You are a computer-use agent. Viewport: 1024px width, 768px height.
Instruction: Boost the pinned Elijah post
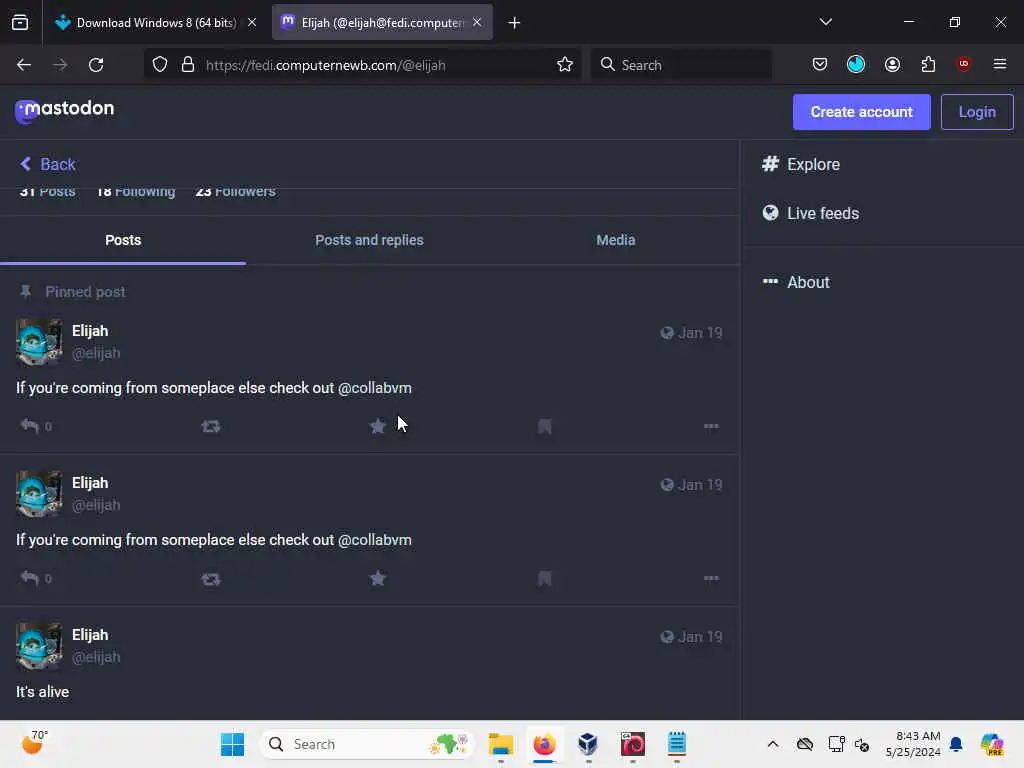[x=211, y=426]
